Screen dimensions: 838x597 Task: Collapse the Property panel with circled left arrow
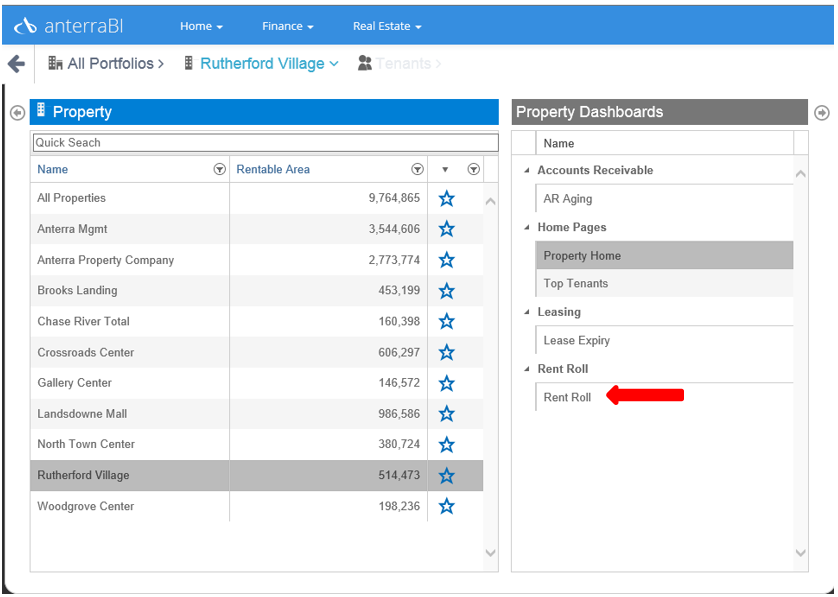[18, 113]
